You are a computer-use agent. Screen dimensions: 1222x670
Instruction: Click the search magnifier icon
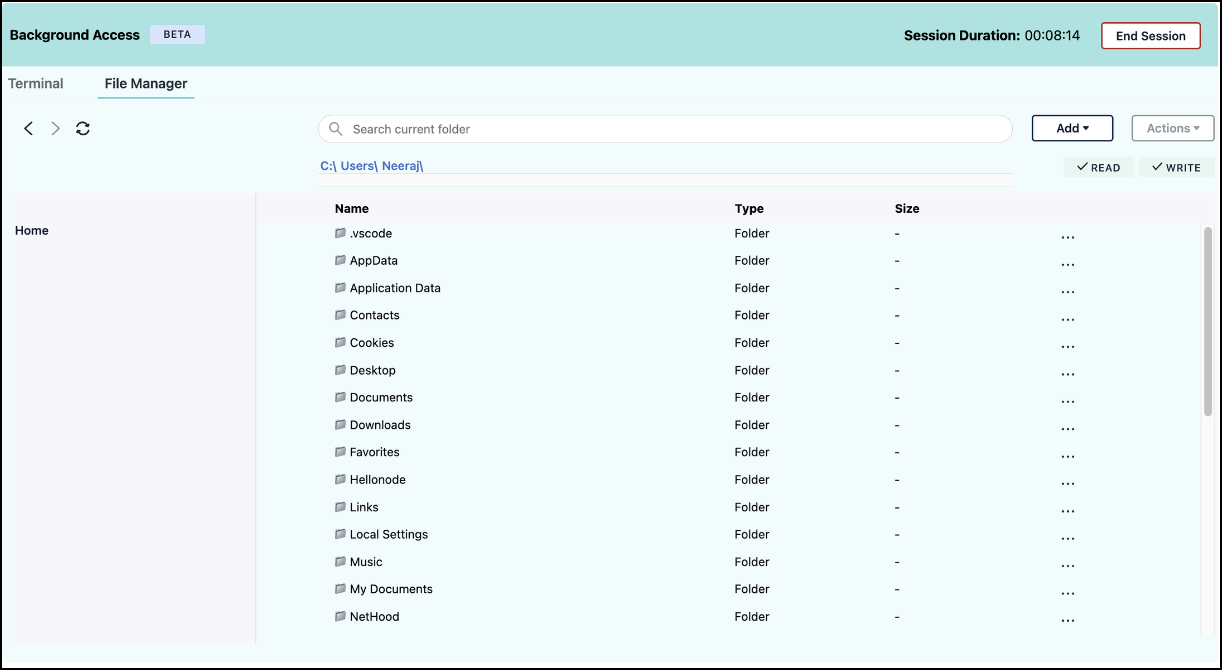(336, 129)
